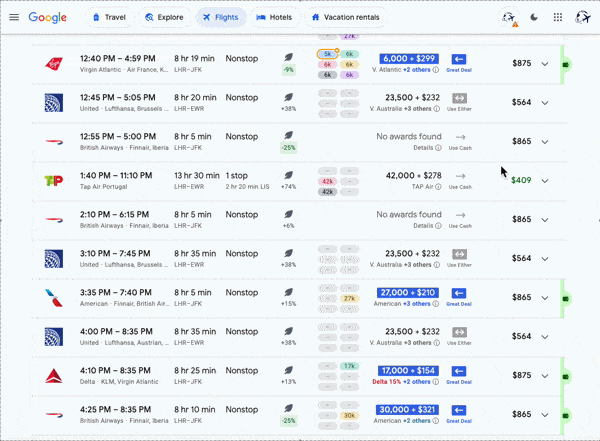The width and height of the screenshot is (600, 441).
Task: Click +2 others link on Delta 15% row
Action: tap(417, 382)
